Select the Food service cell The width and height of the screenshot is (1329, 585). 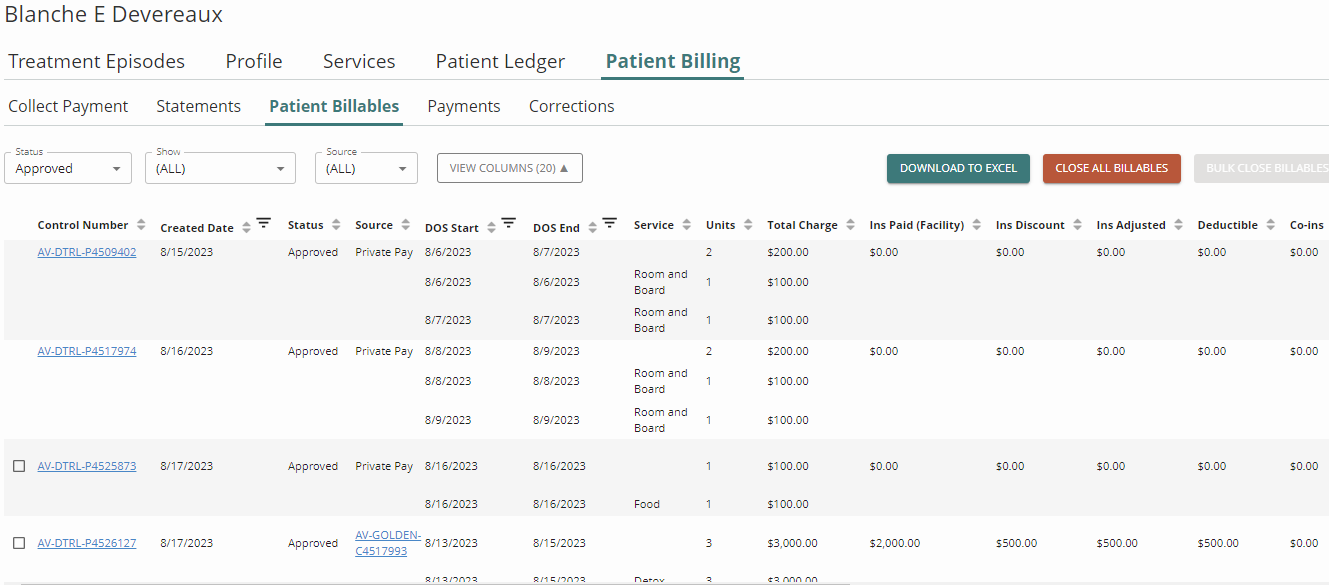647,504
